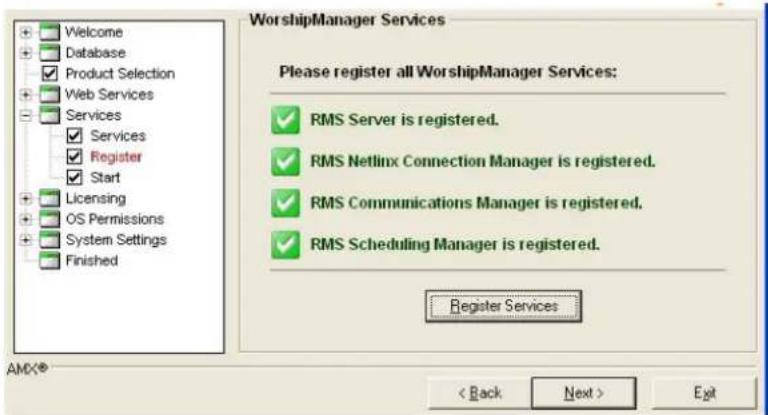
Task: Expand the Database tree node
Action: click(26, 53)
